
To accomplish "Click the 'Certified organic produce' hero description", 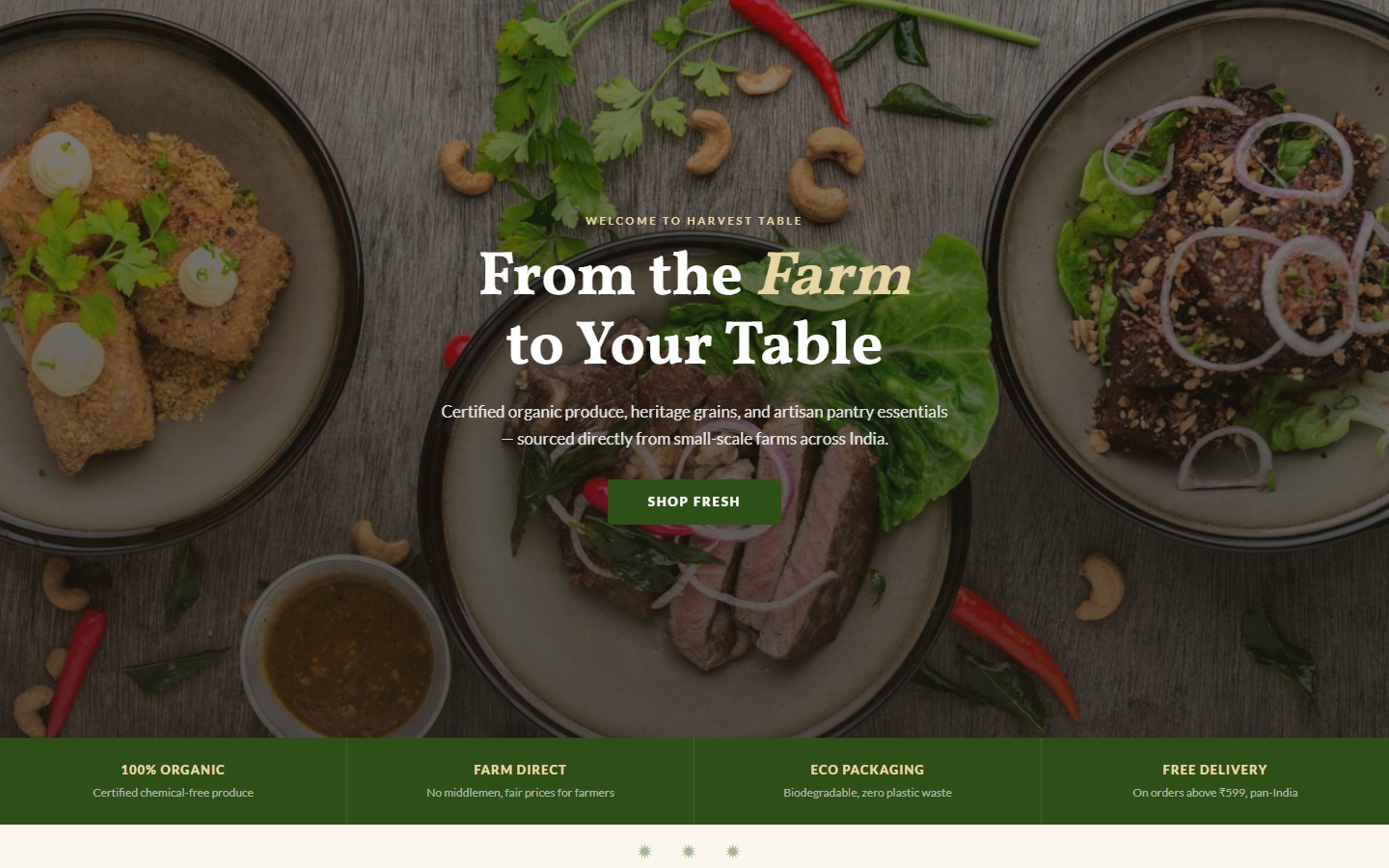I will point(694,424).
